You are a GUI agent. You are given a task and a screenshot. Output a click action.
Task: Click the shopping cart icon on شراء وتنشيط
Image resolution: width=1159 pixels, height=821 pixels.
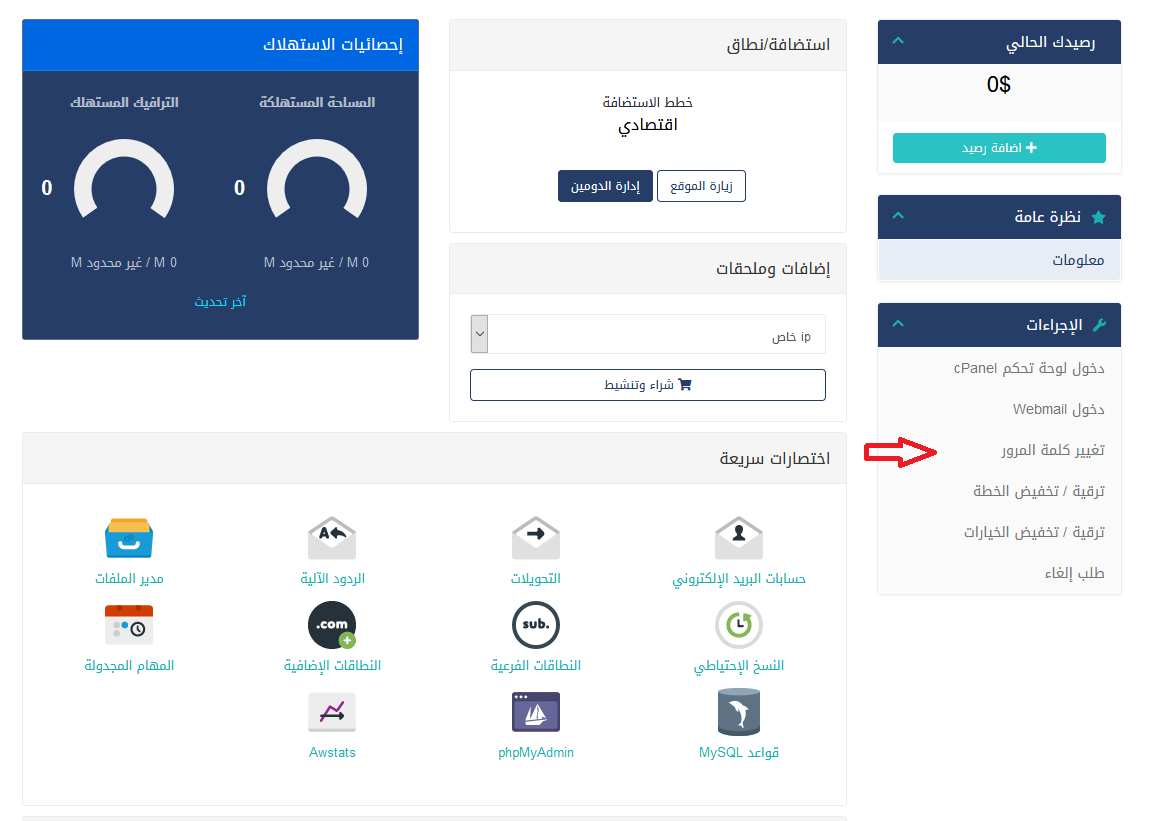coord(684,384)
